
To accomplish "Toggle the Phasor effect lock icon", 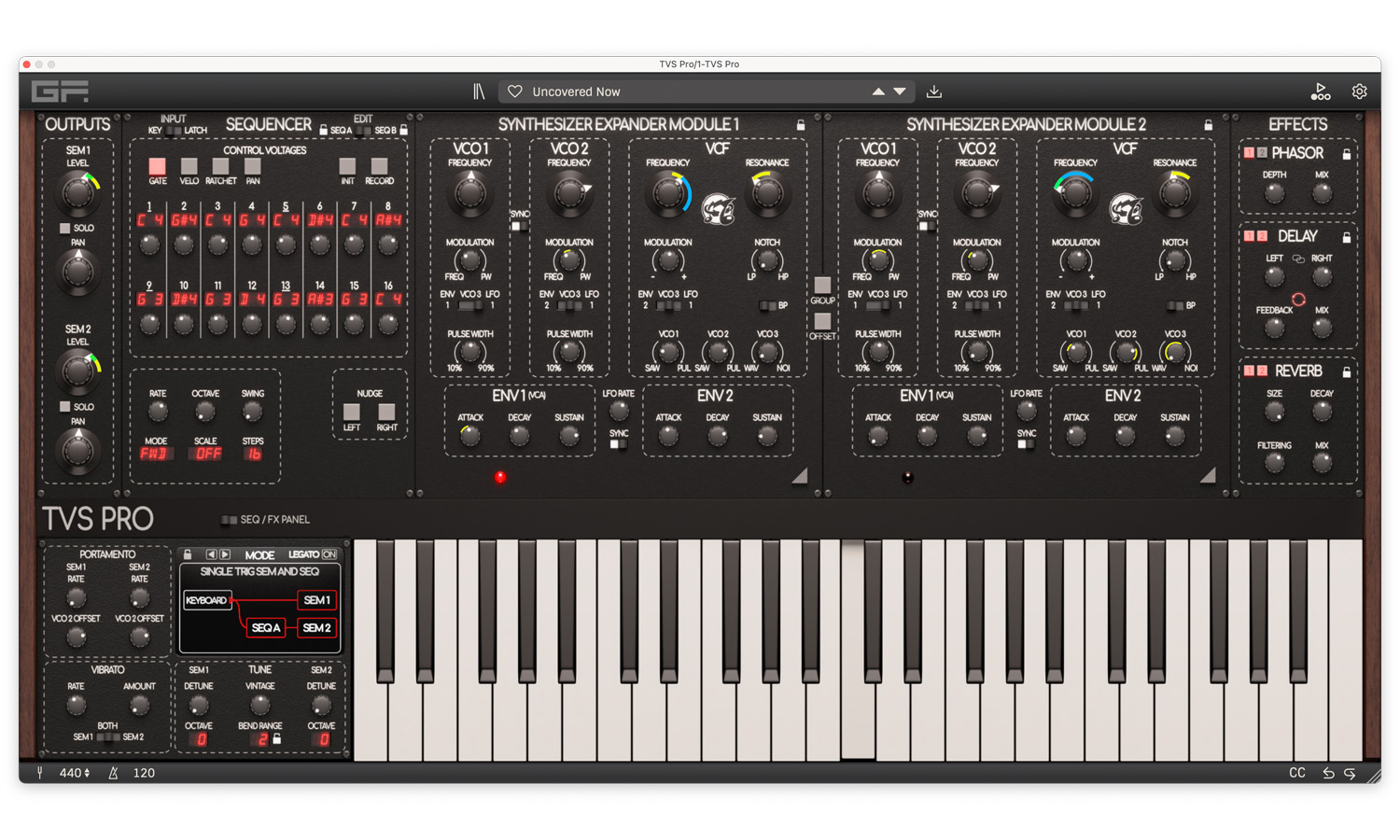I will (x=1347, y=153).
